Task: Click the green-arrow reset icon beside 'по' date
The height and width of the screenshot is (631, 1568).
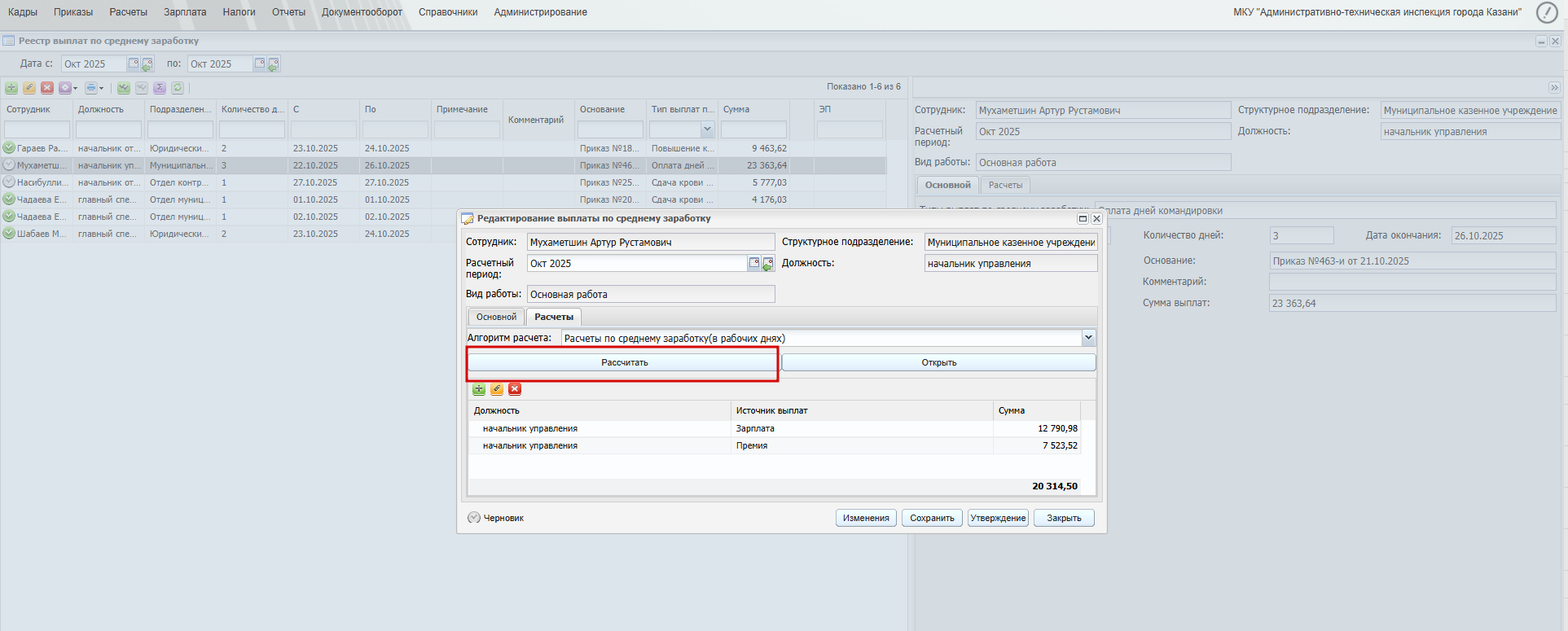Action: [274, 64]
